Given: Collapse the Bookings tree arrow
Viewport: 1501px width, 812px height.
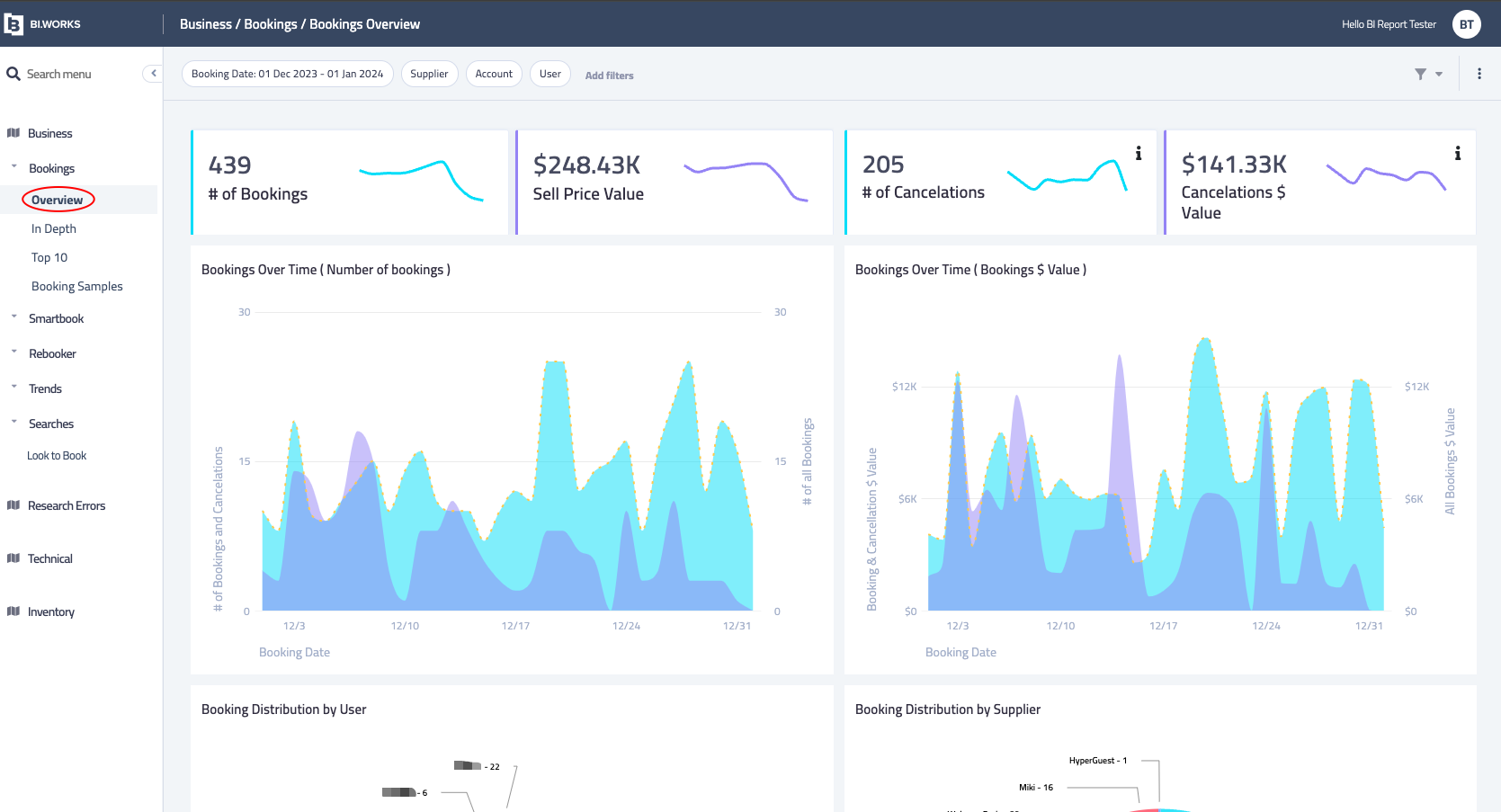Looking at the screenshot, I should click(x=13, y=166).
